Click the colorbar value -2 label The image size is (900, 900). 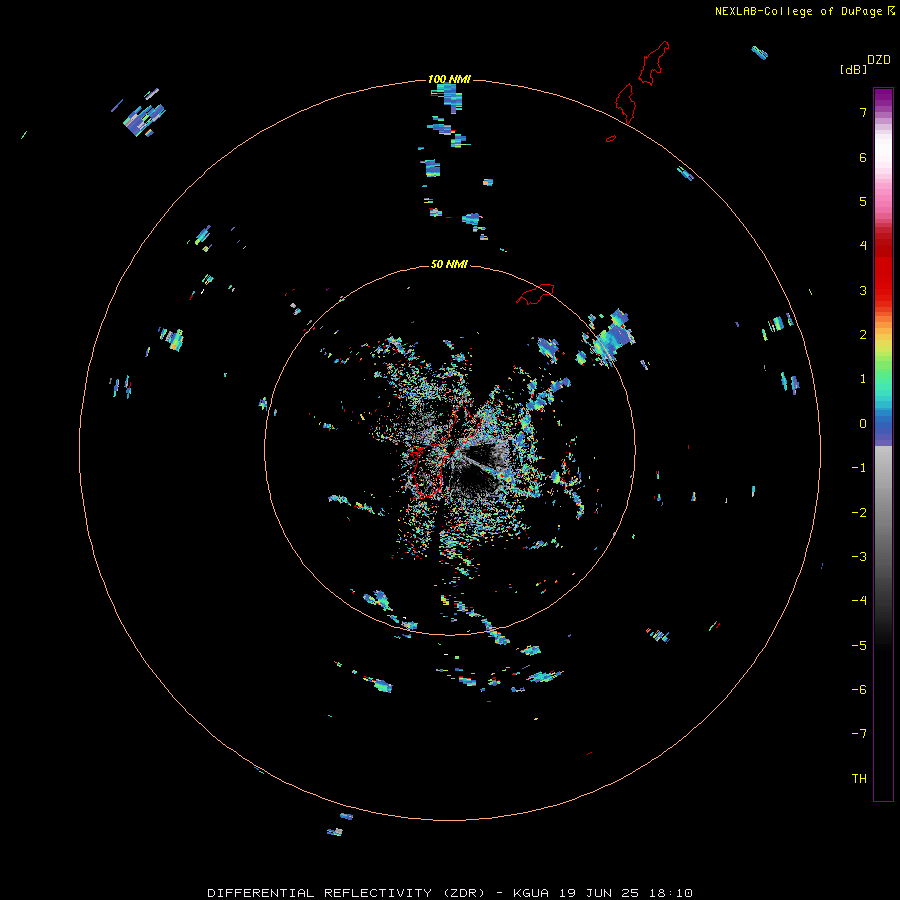[x=859, y=513]
